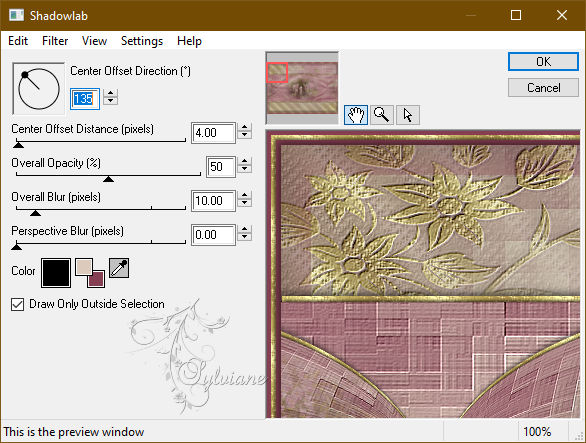Decrease Center Offset Direction value
The image size is (586, 443).
tap(111, 101)
